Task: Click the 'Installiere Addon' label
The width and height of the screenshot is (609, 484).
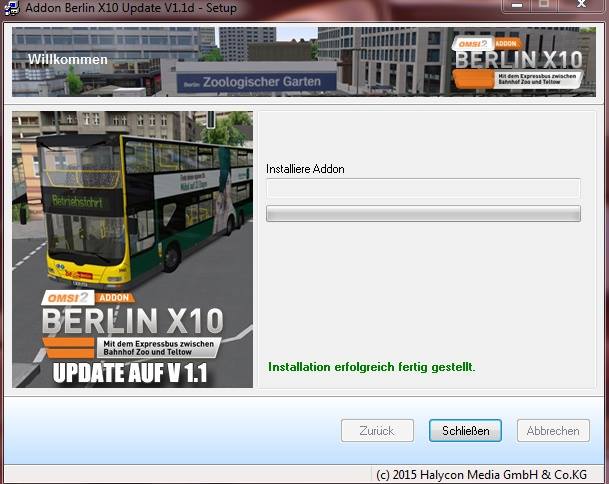Action: (305, 169)
